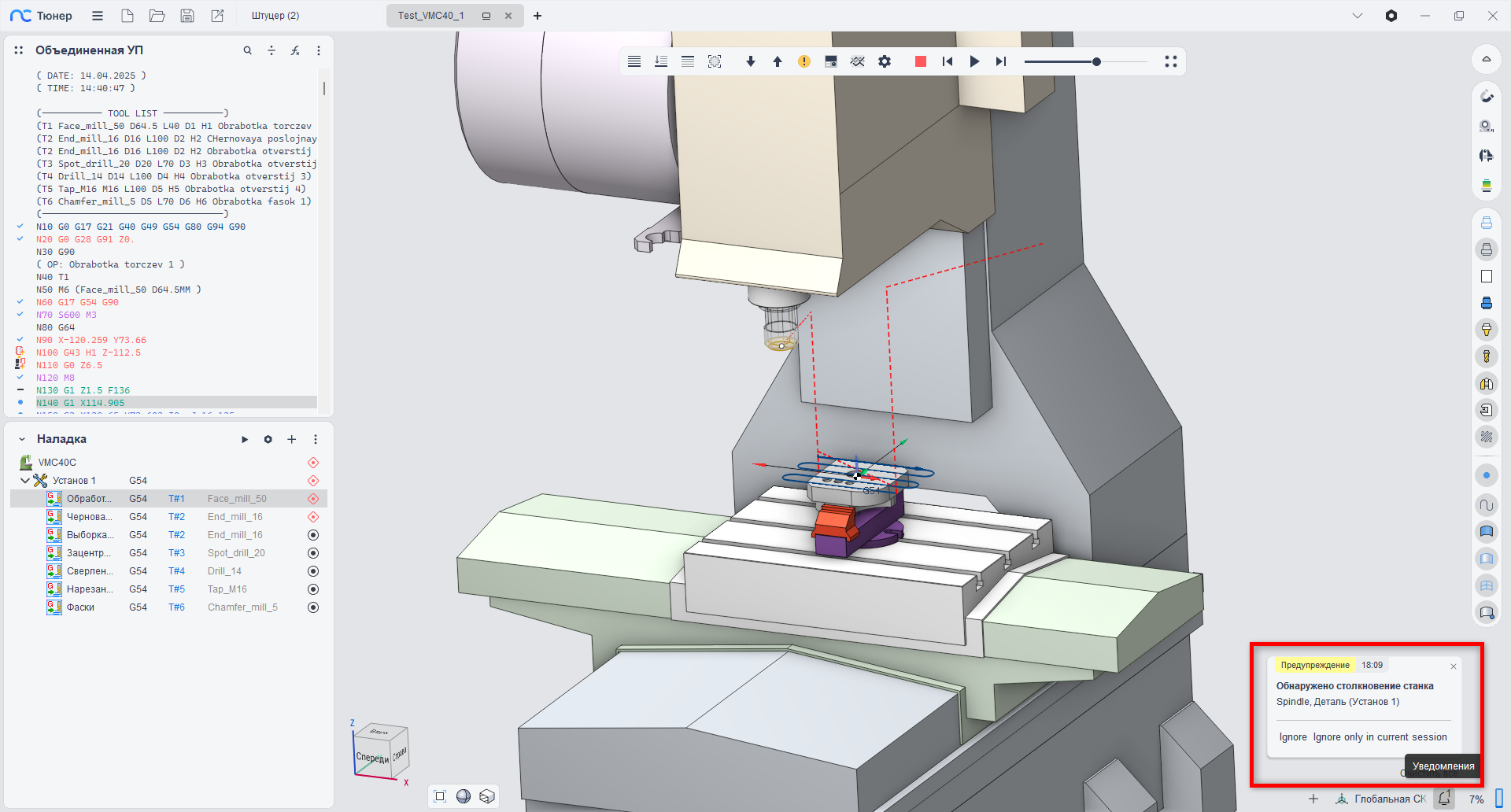Click the notifications bell icon
The height and width of the screenshot is (812, 1511).
click(x=1444, y=798)
